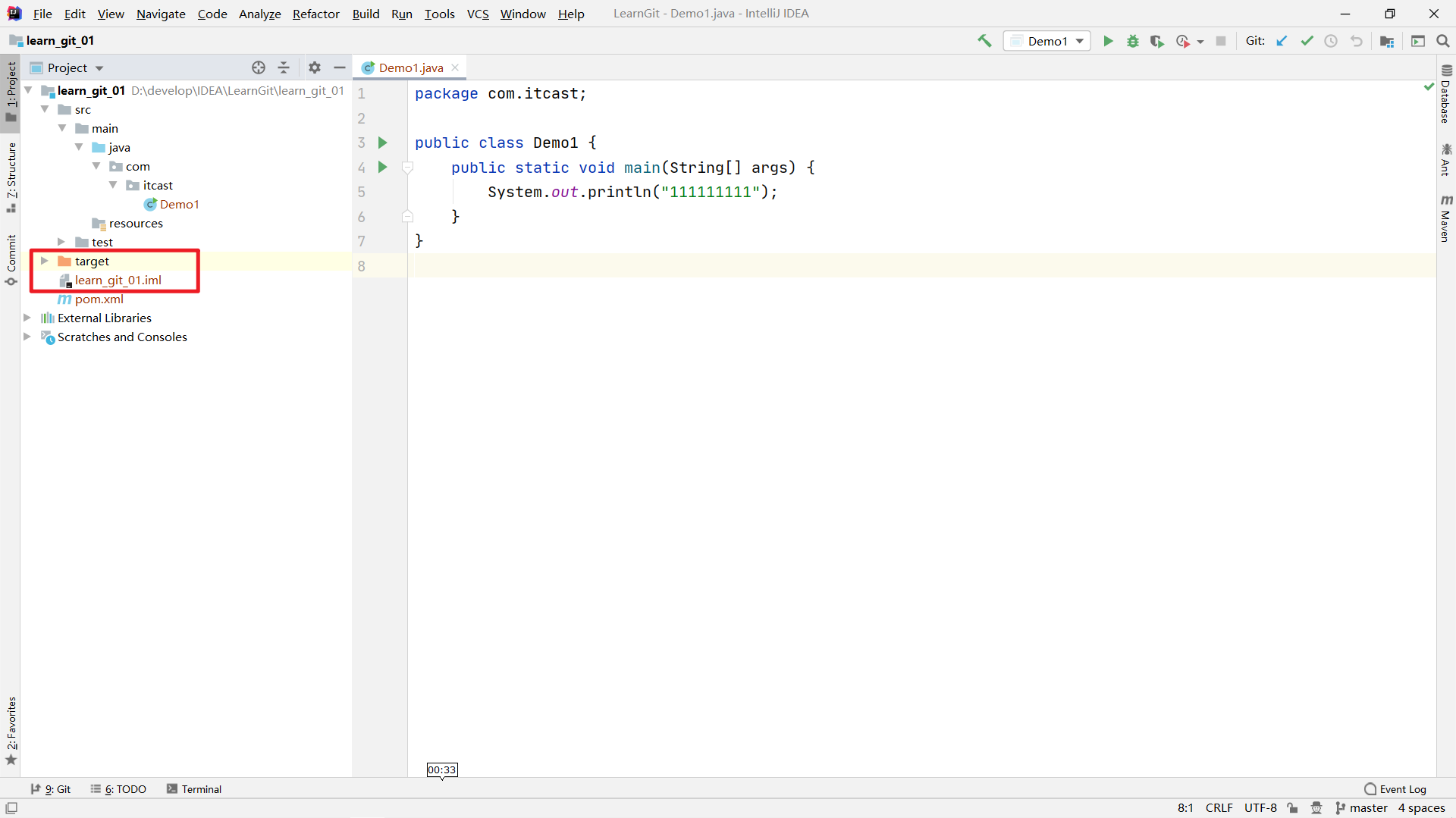Update project with Git blue arrow

click(x=1282, y=41)
